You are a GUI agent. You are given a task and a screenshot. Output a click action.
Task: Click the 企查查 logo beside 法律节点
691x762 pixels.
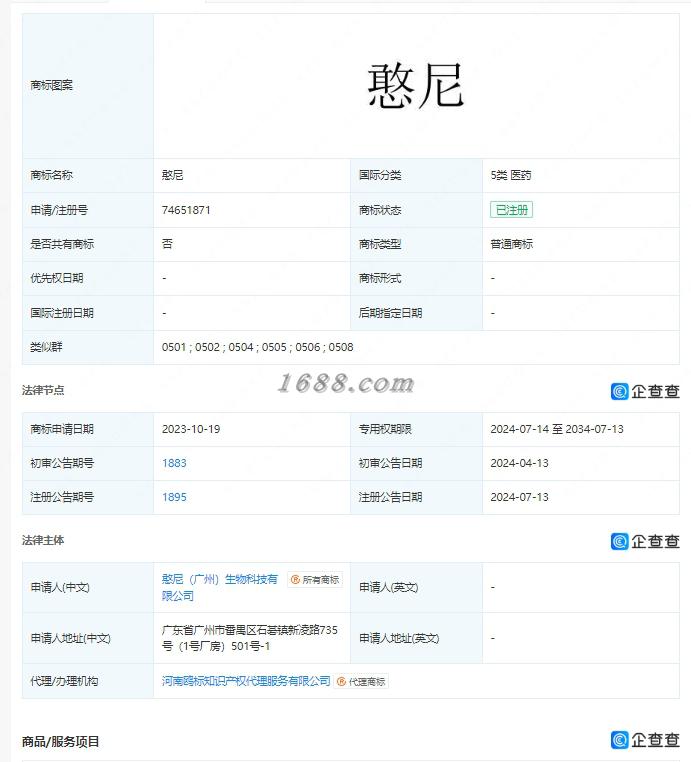pos(645,391)
